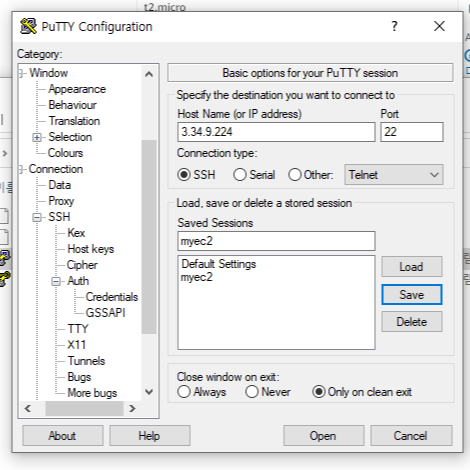This screenshot has height=470, width=470.
Task: Select the Serial connection type
Action: (240, 175)
